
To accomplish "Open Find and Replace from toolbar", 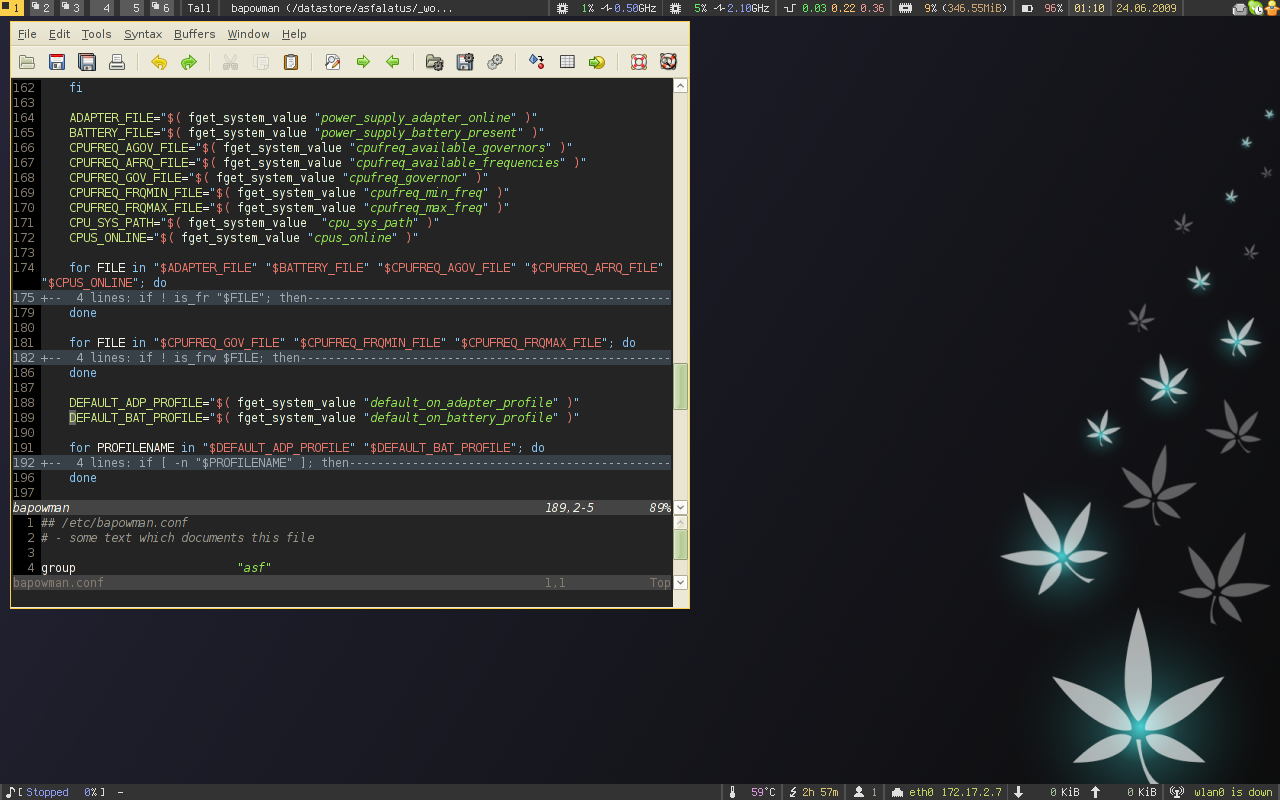I will click(x=333, y=62).
